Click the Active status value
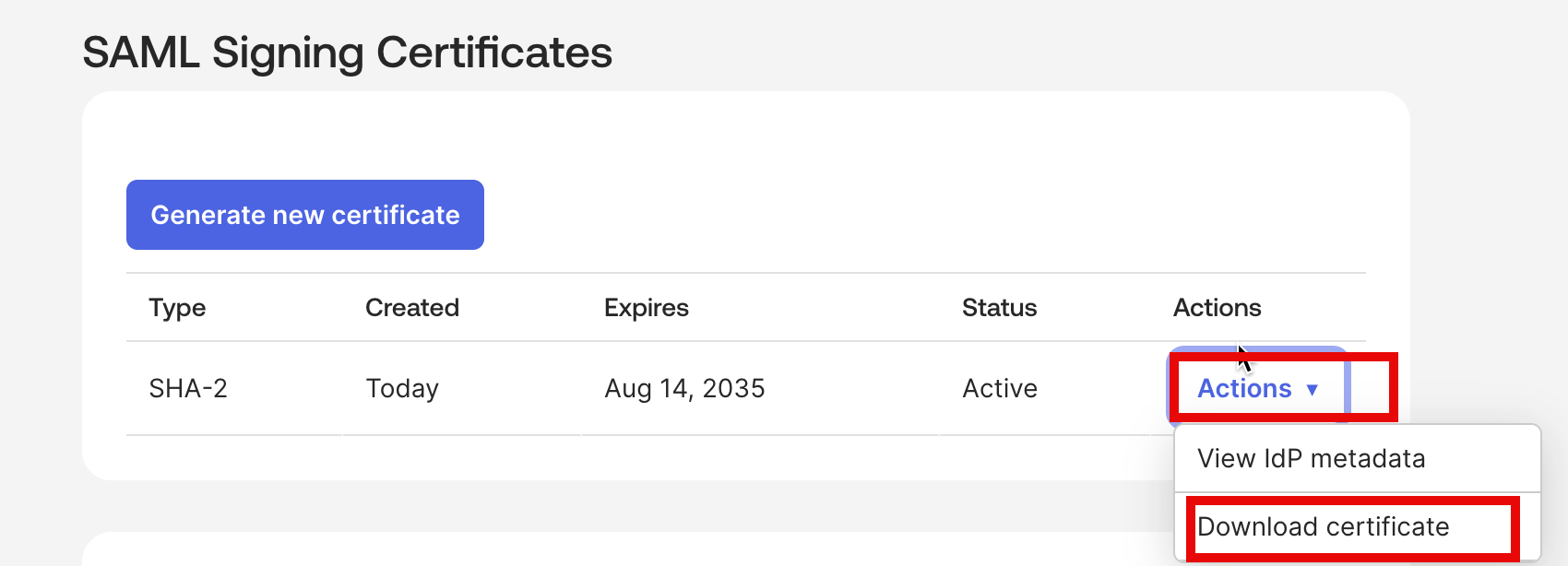This screenshot has height=566, width=1568. [1000, 388]
